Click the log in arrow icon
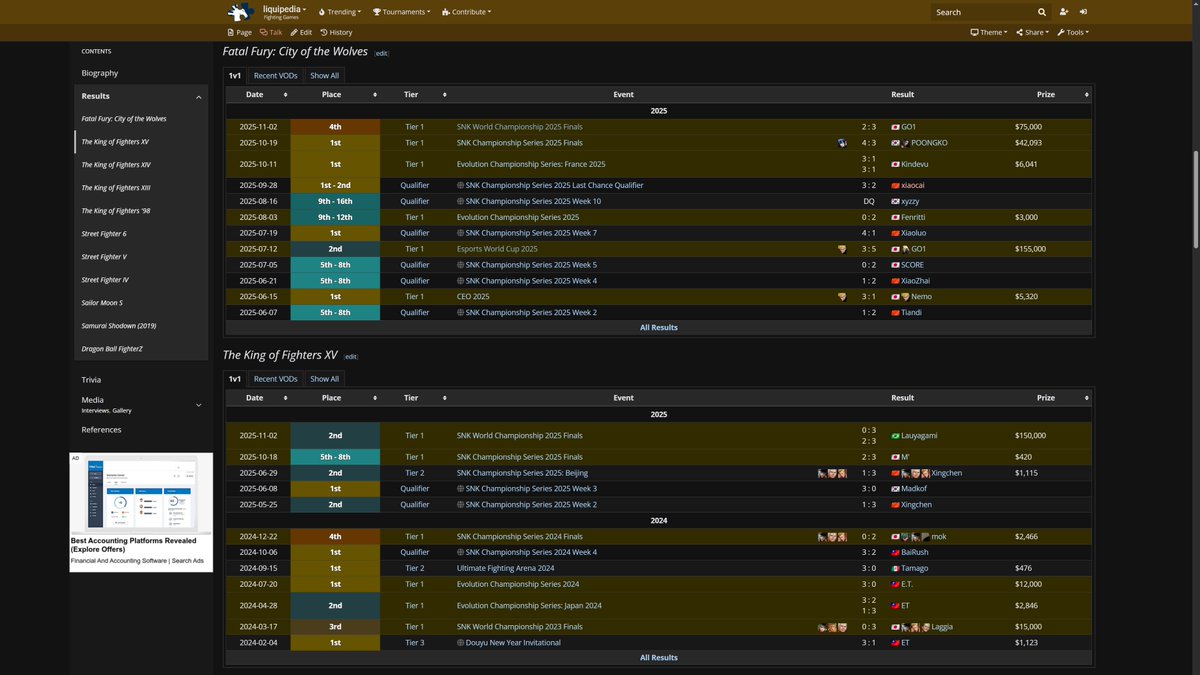Screen dimensions: 1200x675 click(x=1084, y=12)
